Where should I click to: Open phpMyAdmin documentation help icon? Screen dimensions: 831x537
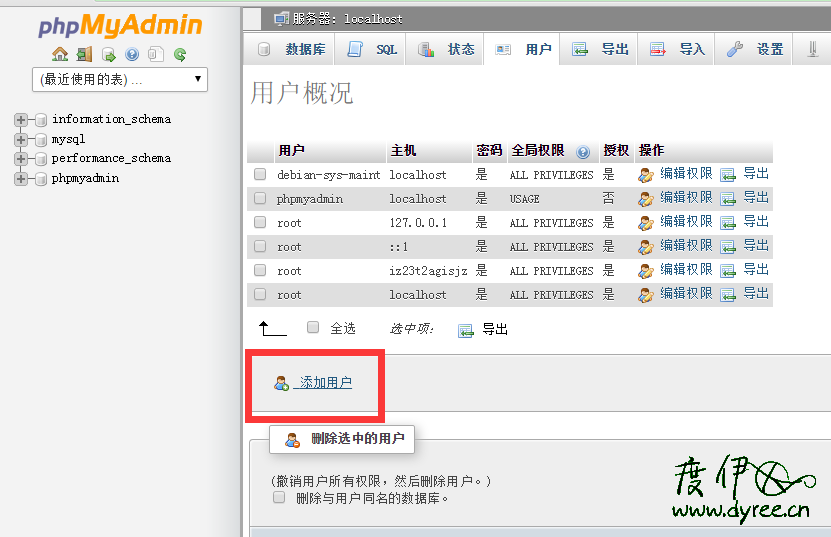tap(132, 54)
